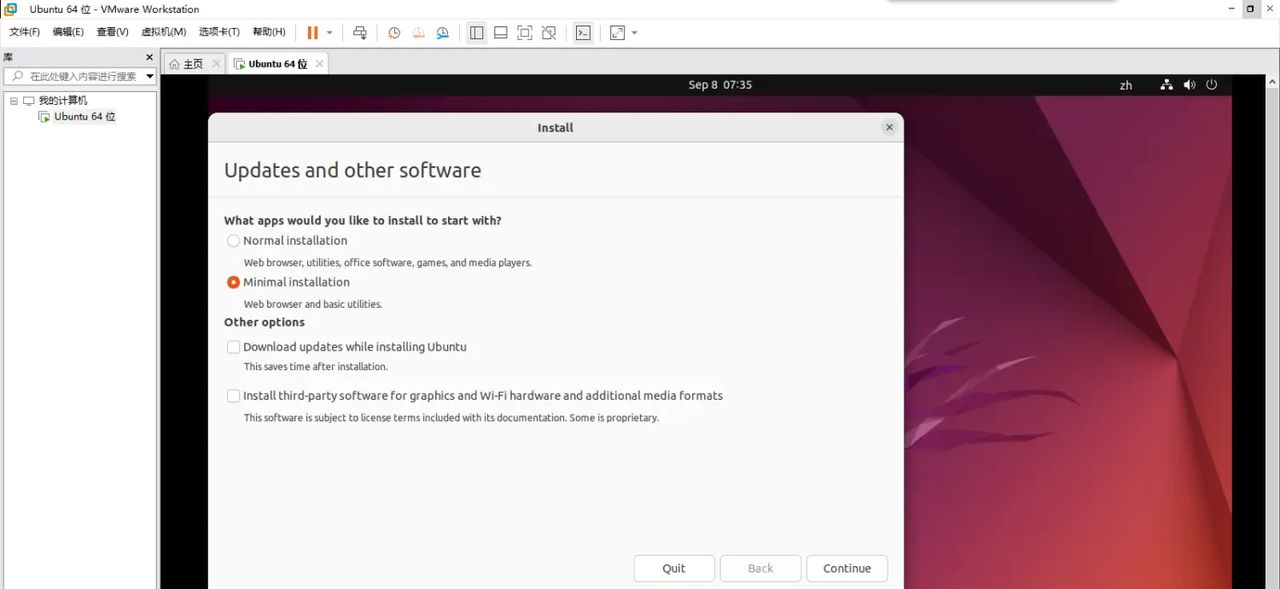Screen dimensions: 1280x589
Task: Show the thumbnail bar icon
Action: (500, 32)
